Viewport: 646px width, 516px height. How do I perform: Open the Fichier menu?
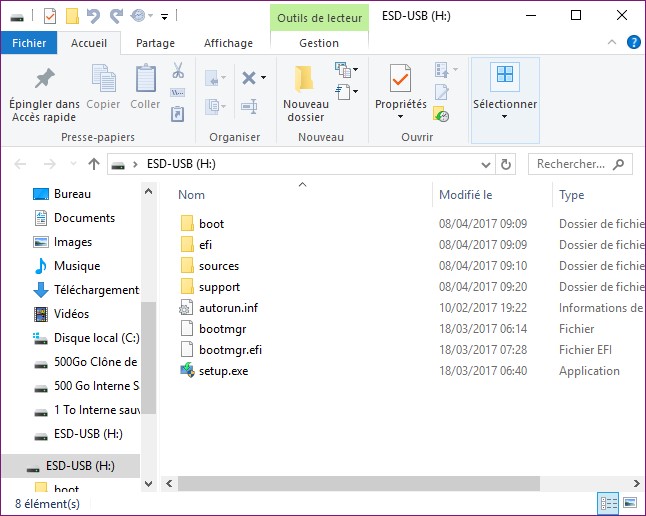click(x=29, y=43)
